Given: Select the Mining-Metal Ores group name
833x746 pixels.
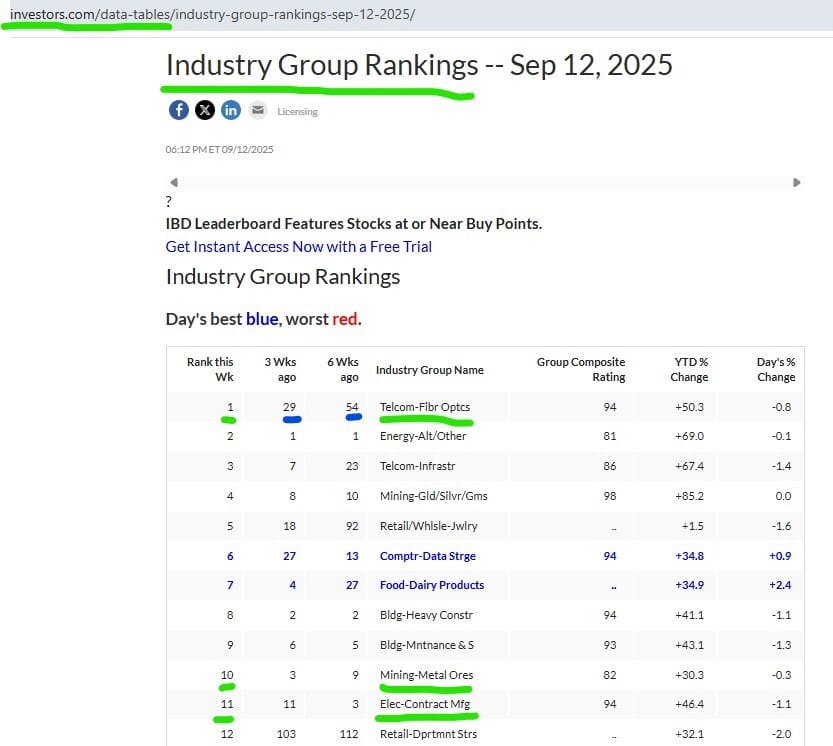Looking at the screenshot, I should pos(426,675).
